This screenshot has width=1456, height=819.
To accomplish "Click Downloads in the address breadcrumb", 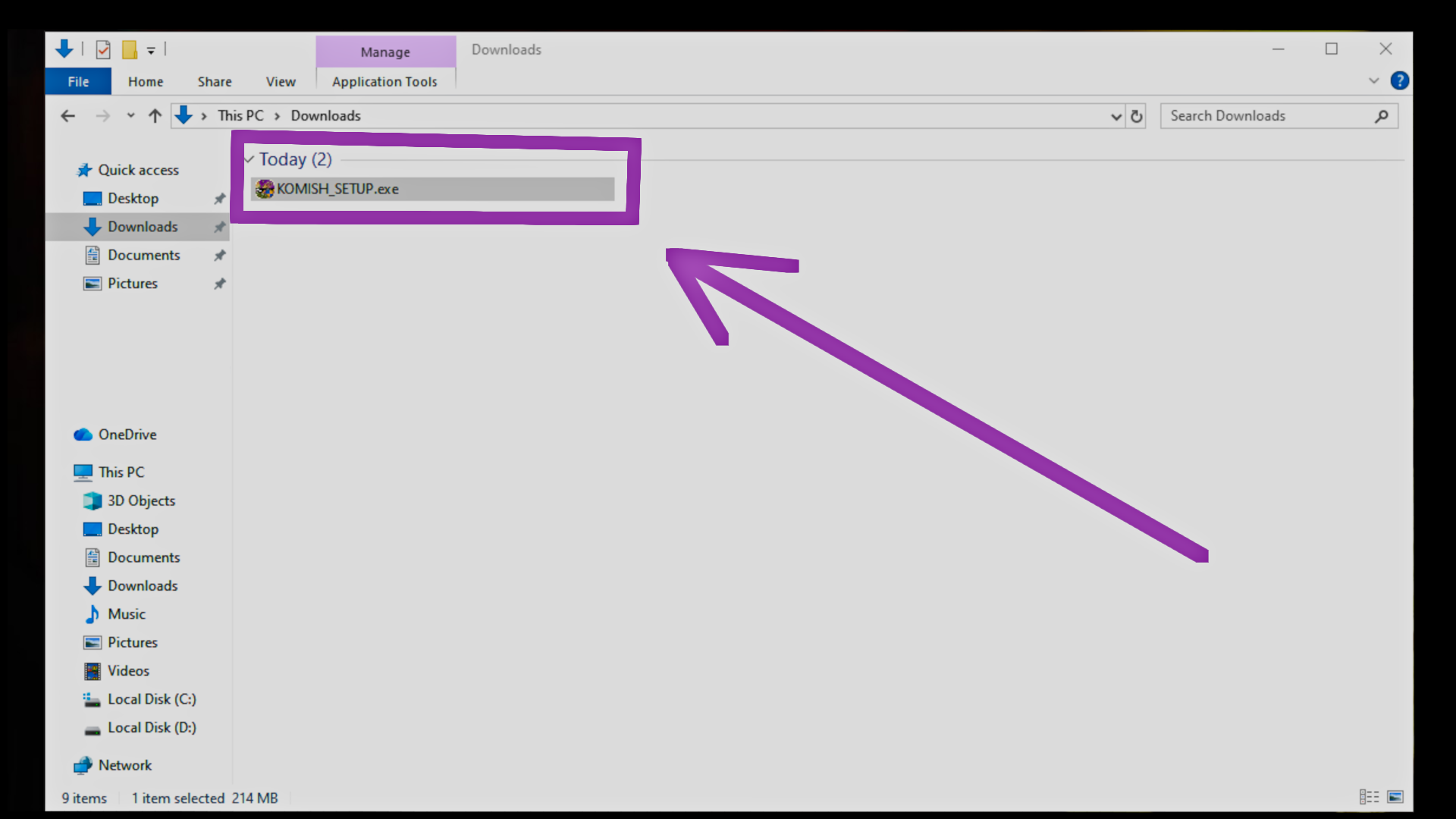I will point(325,116).
